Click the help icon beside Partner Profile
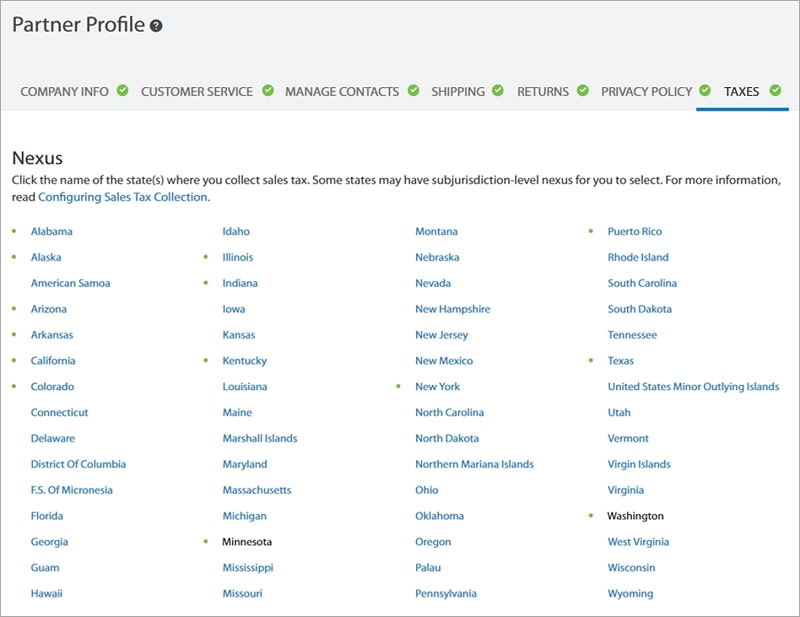 [156, 26]
